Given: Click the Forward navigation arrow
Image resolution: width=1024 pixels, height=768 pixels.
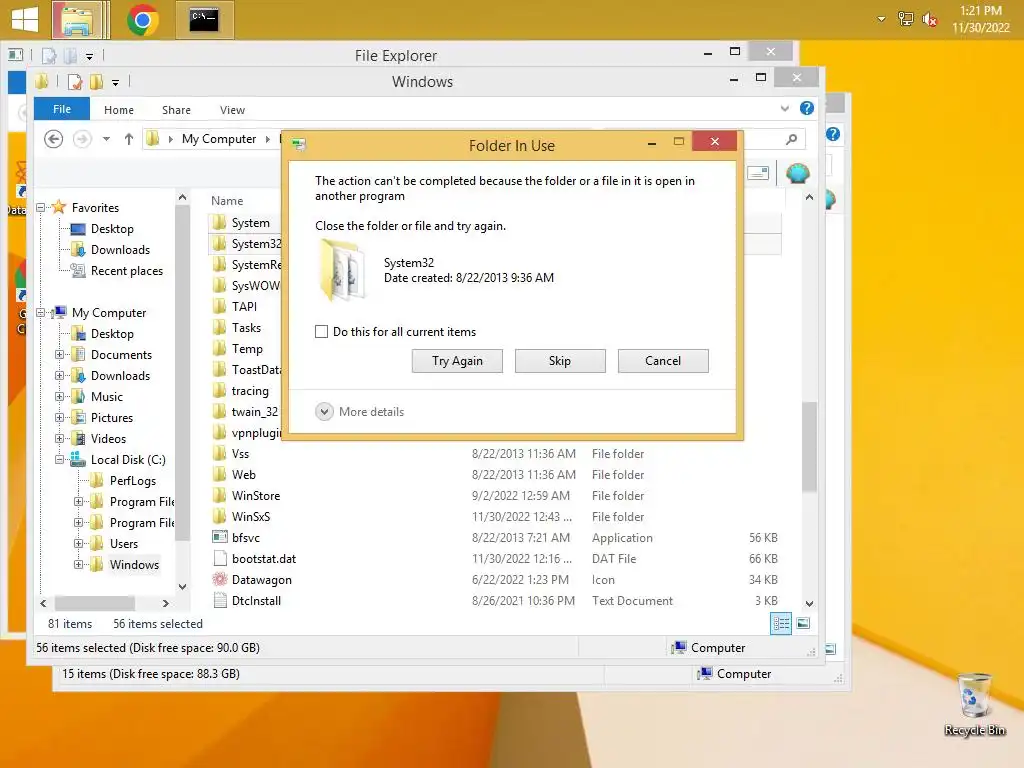Looking at the screenshot, I should tap(82, 139).
